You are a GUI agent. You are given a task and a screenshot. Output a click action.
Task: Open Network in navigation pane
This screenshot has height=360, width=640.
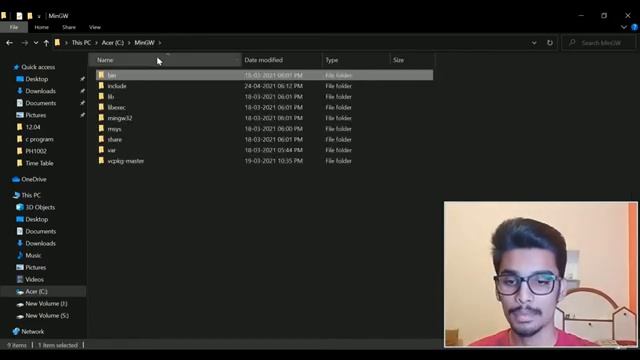(32, 331)
